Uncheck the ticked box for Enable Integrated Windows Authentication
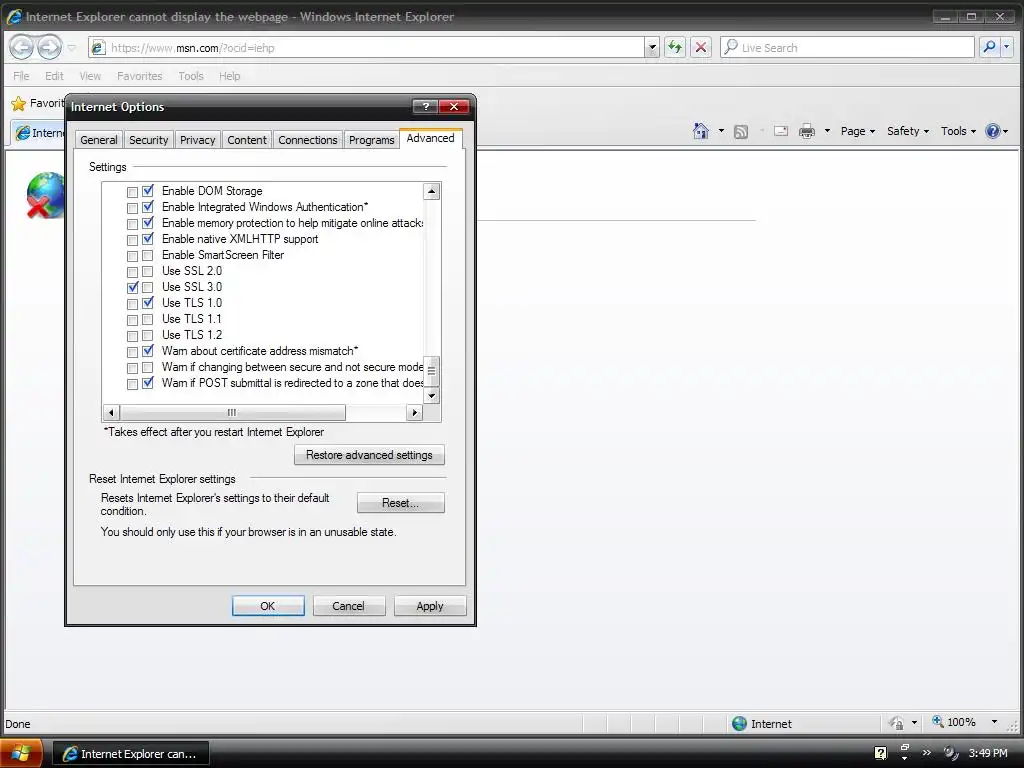 point(148,207)
